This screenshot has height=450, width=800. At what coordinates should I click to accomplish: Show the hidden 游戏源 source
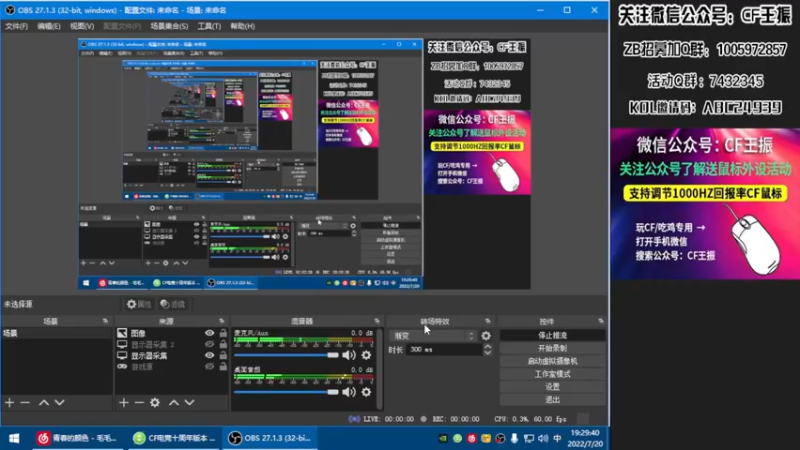point(209,367)
